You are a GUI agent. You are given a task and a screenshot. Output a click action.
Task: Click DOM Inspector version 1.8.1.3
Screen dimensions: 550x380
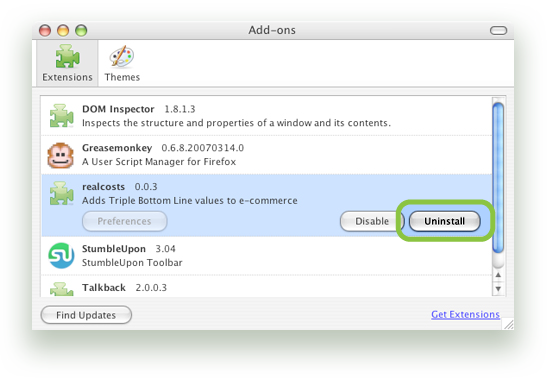pos(180,109)
